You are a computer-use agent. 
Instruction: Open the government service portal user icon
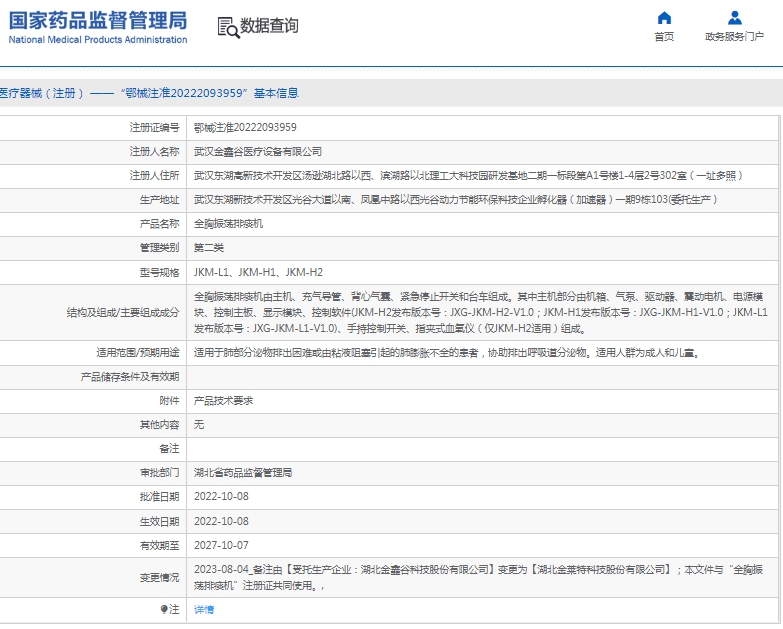735,18
